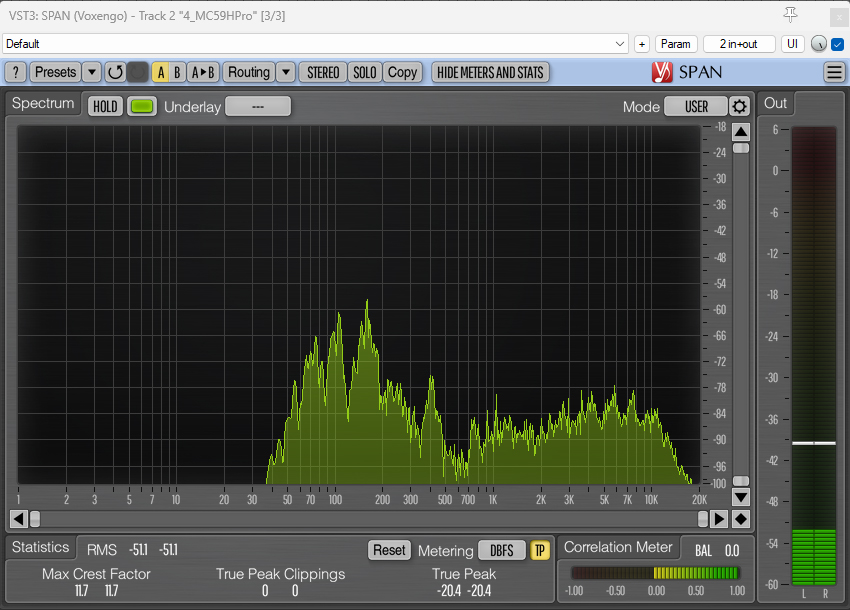The height and width of the screenshot is (610, 850).
Task: Open the hamburger settings menu
Action: 834,72
